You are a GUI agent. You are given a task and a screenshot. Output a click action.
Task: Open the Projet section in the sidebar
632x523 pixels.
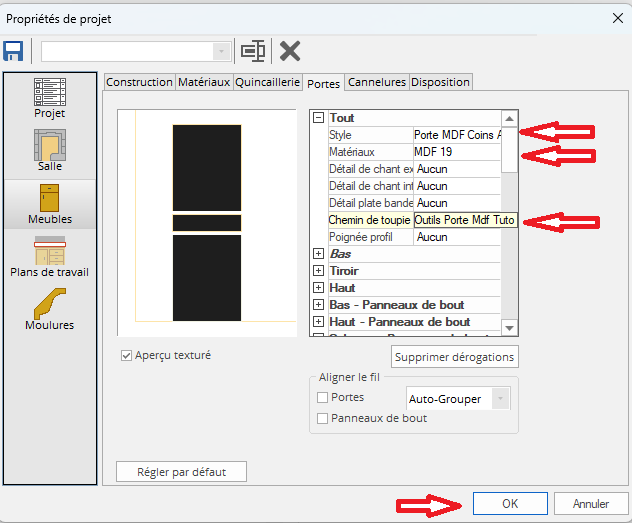[x=50, y=98]
